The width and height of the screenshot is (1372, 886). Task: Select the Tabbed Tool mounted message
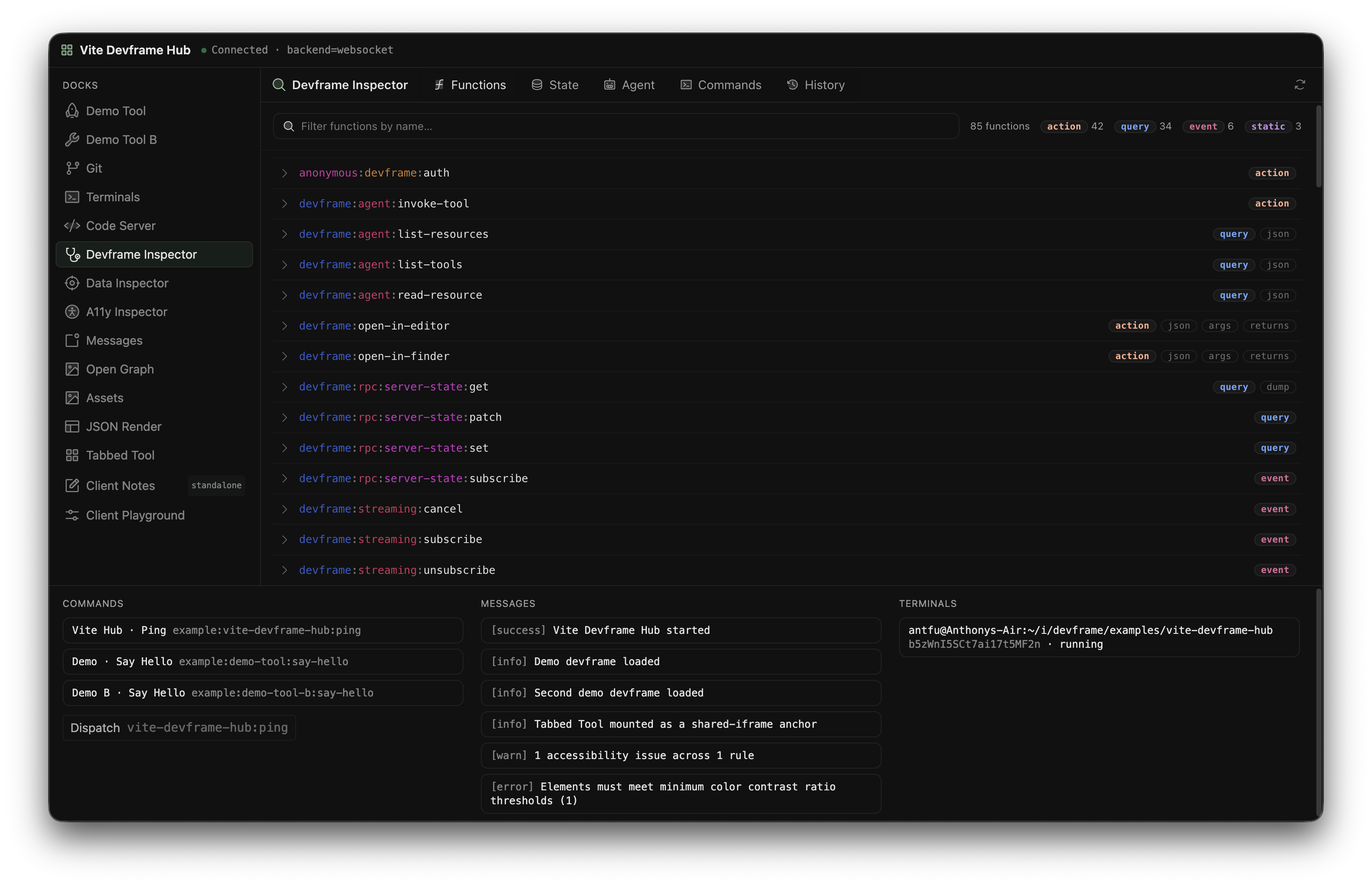click(680, 724)
